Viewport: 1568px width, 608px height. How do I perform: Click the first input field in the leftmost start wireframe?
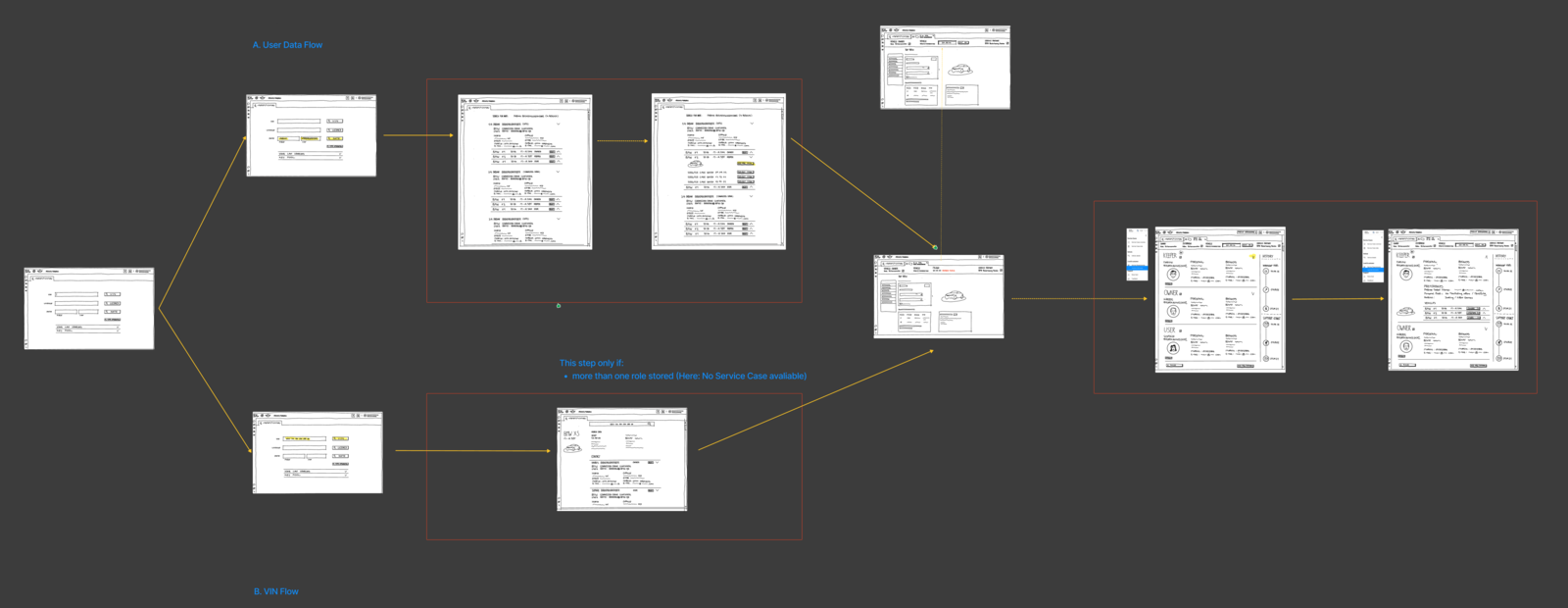coord(76,293)
